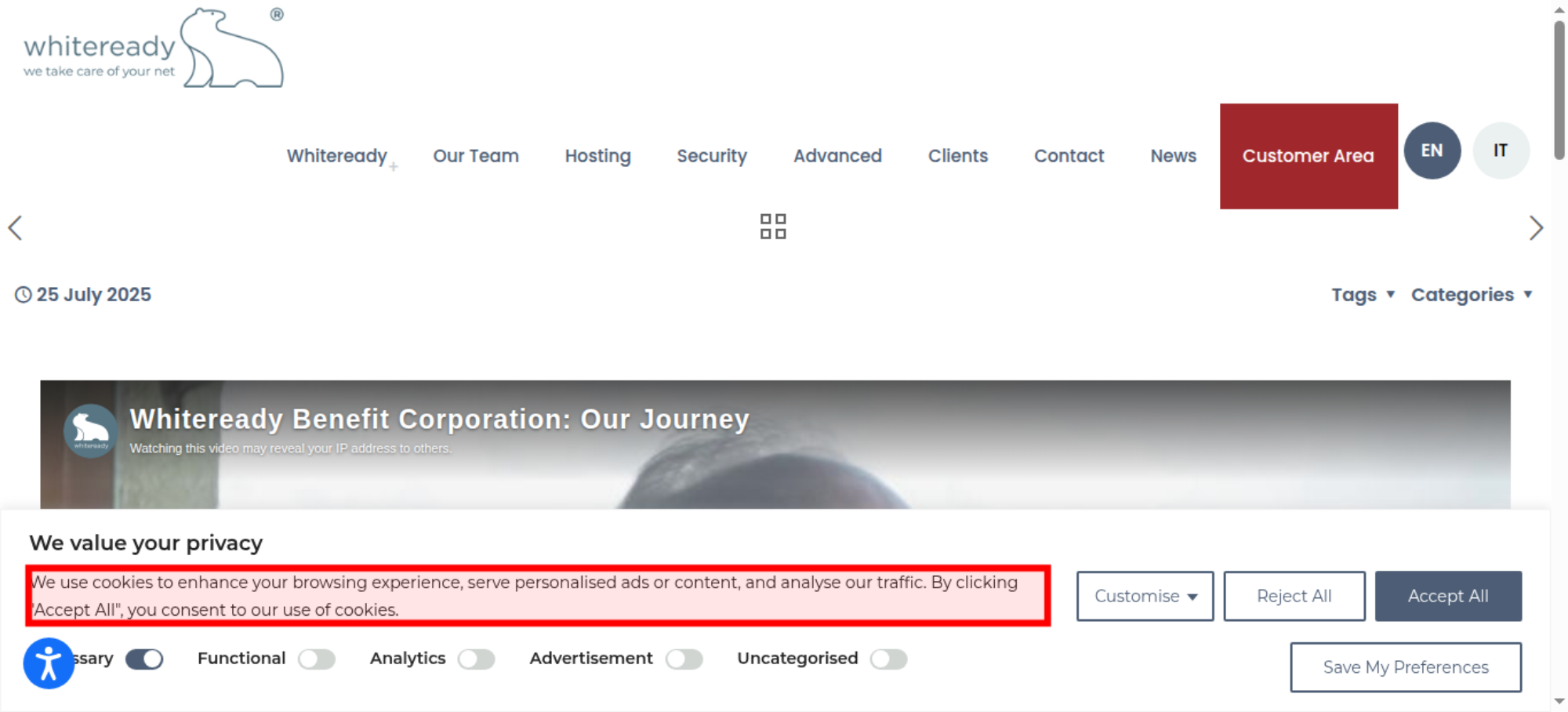Expand the Categories dropdown
Viewport: 1568px width, 712px height.
[1472, 295]
